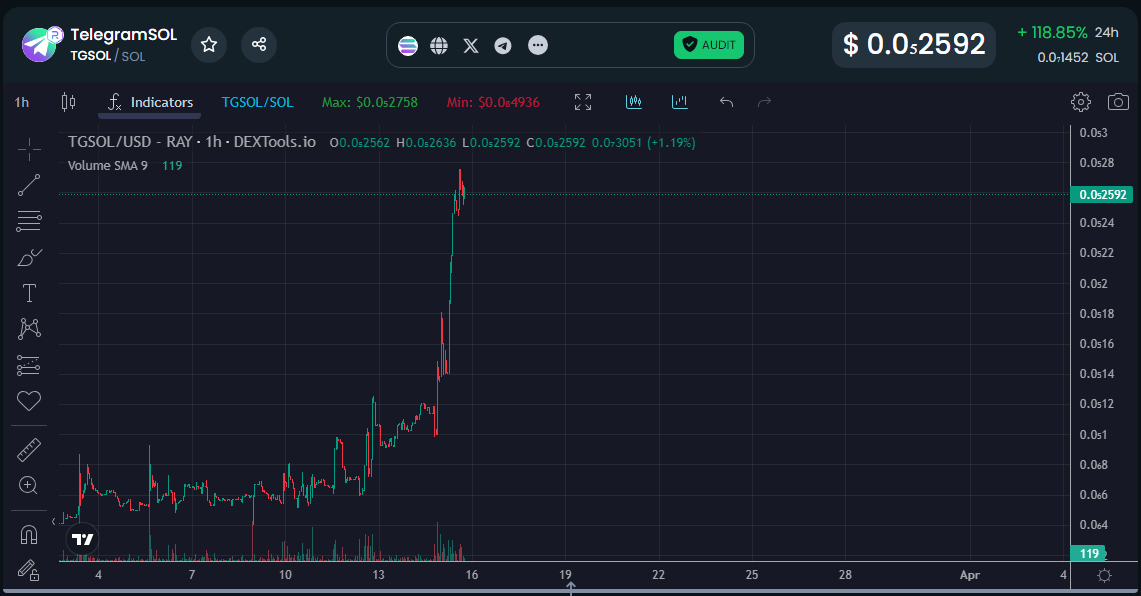Open the Telegram social link icon
The width and height of the screenshot is (1141, 596).
(x=503, y=46)
